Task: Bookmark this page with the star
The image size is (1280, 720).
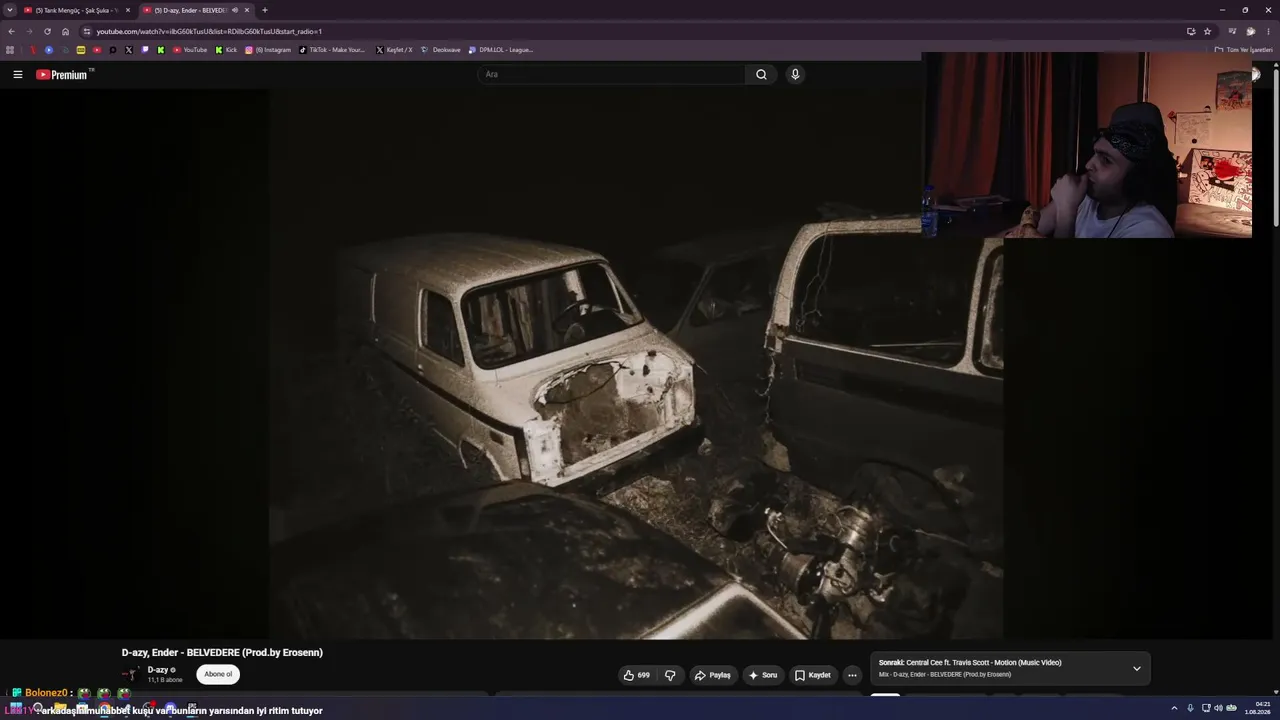Action: pos(1207,31)
